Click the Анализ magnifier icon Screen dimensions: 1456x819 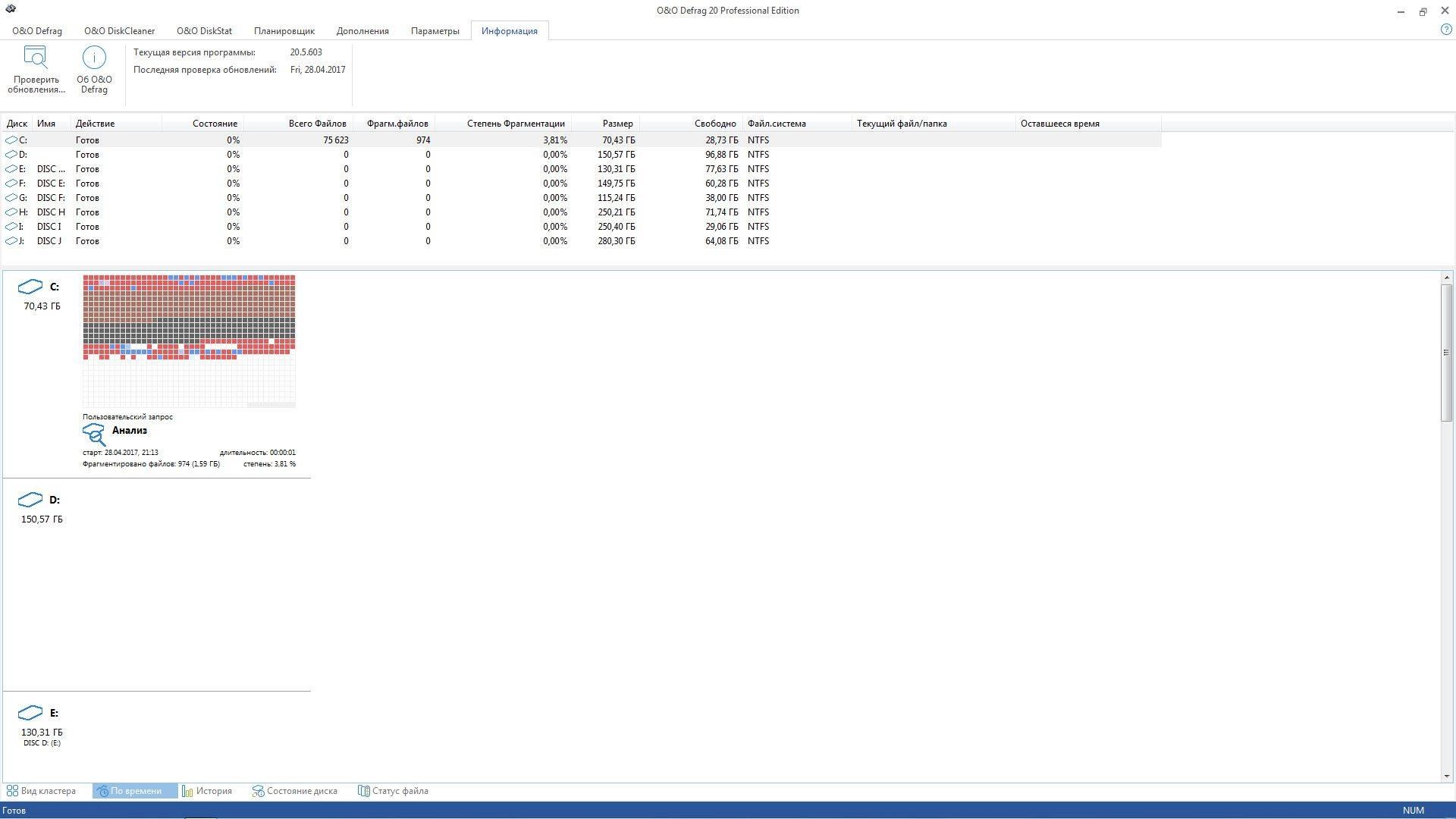click(x=94, y=435)
